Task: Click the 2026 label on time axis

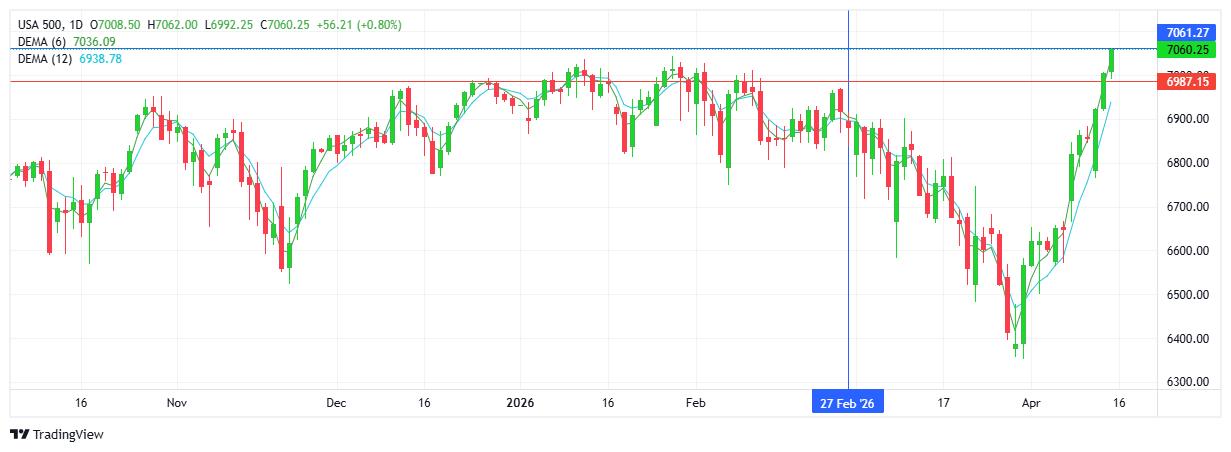Action: [520, 403]
